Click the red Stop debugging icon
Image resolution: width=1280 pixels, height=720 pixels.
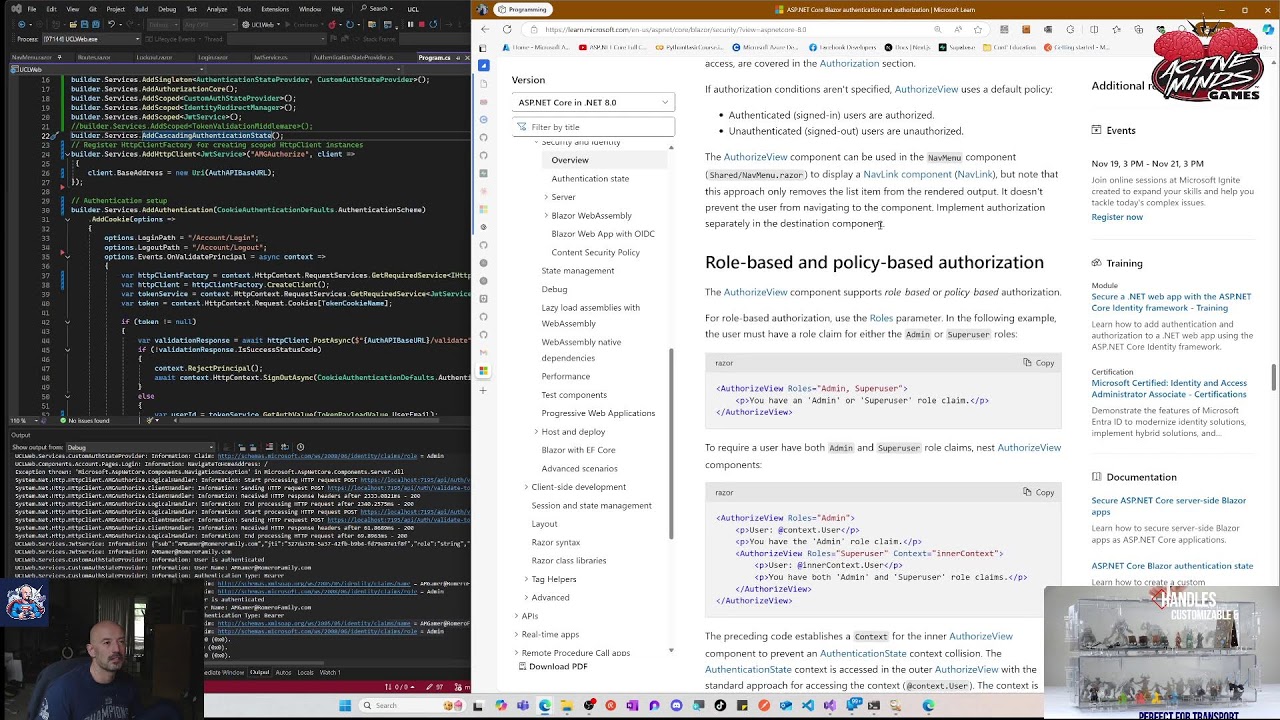click(421, 25)
